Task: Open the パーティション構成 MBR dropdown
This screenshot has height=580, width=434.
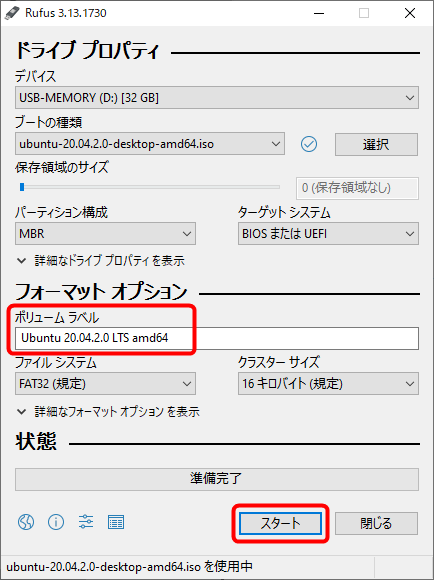Action: click(x=105, y=233)
